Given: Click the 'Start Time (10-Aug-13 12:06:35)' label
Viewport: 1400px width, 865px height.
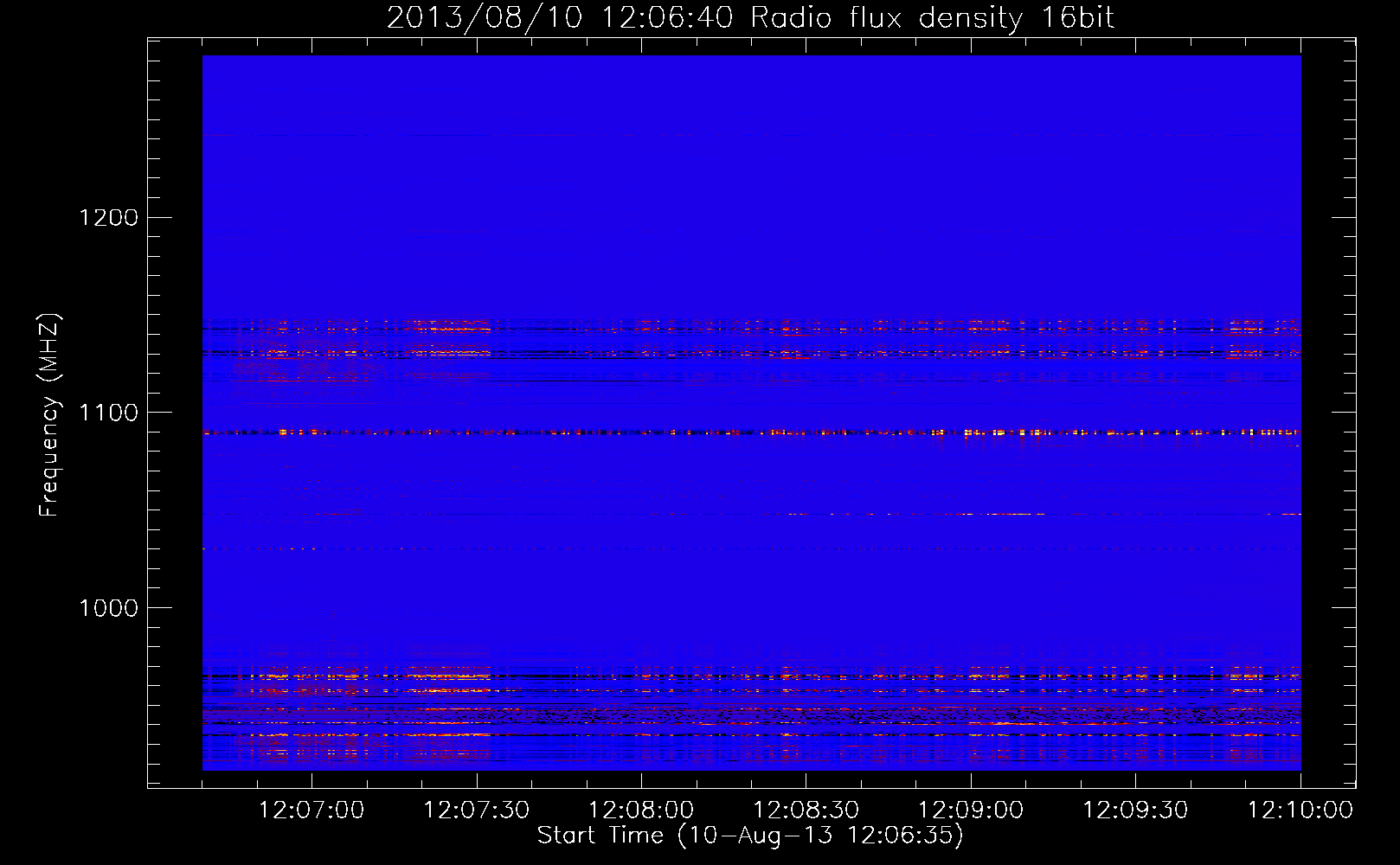Looking at the screenshot, I should [x=750, y=836].
